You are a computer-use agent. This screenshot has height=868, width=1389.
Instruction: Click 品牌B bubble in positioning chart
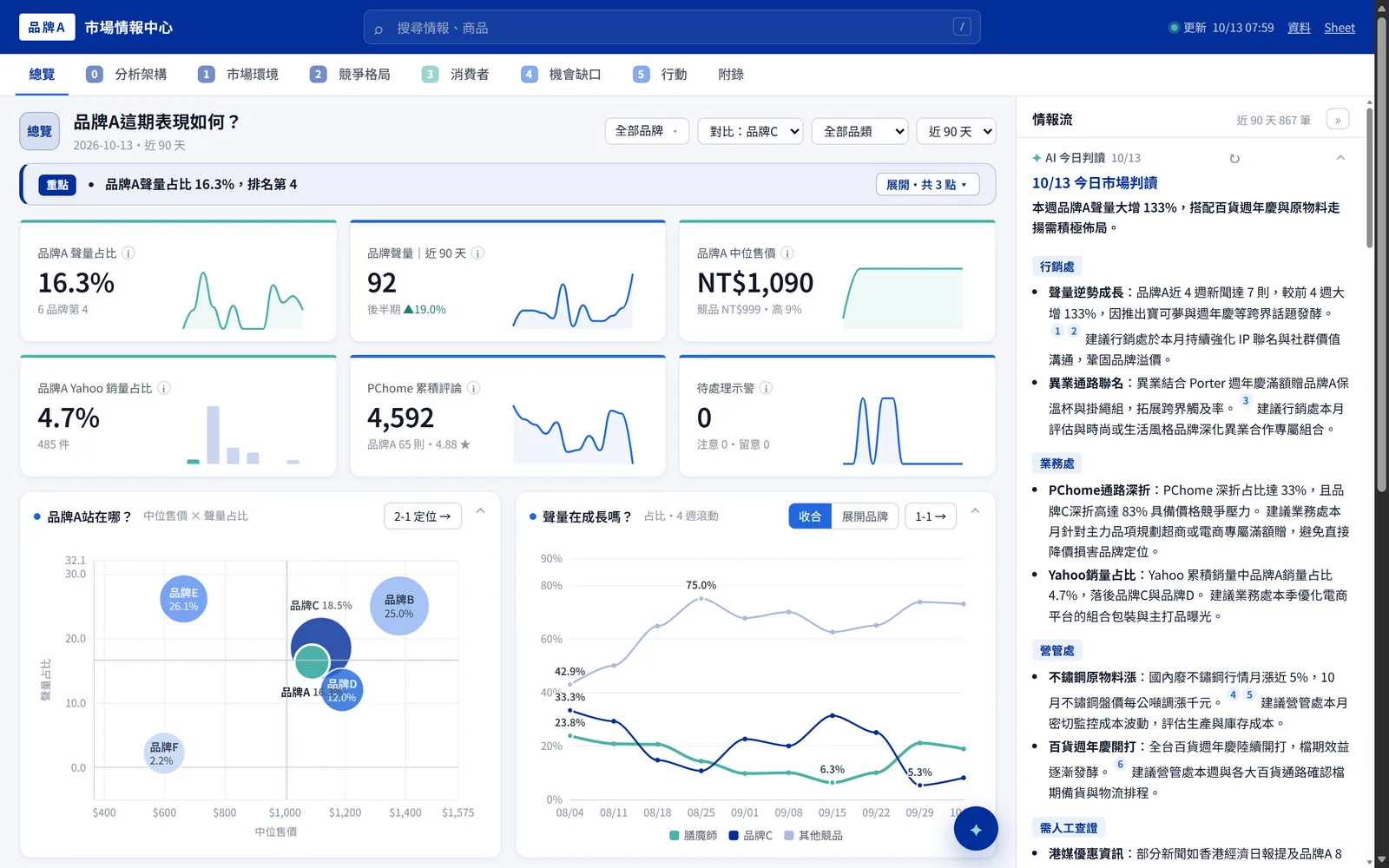(x=399, y=606)
